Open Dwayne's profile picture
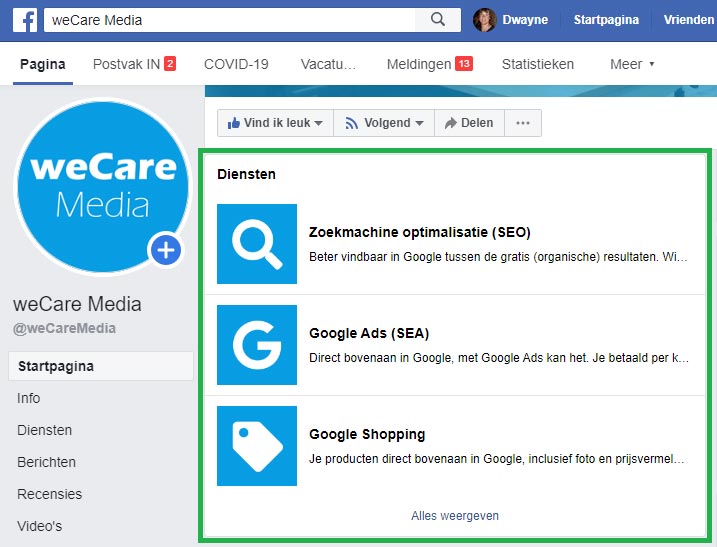The width and height of the screenshot is (717, 547). click(x=485, y=20)
